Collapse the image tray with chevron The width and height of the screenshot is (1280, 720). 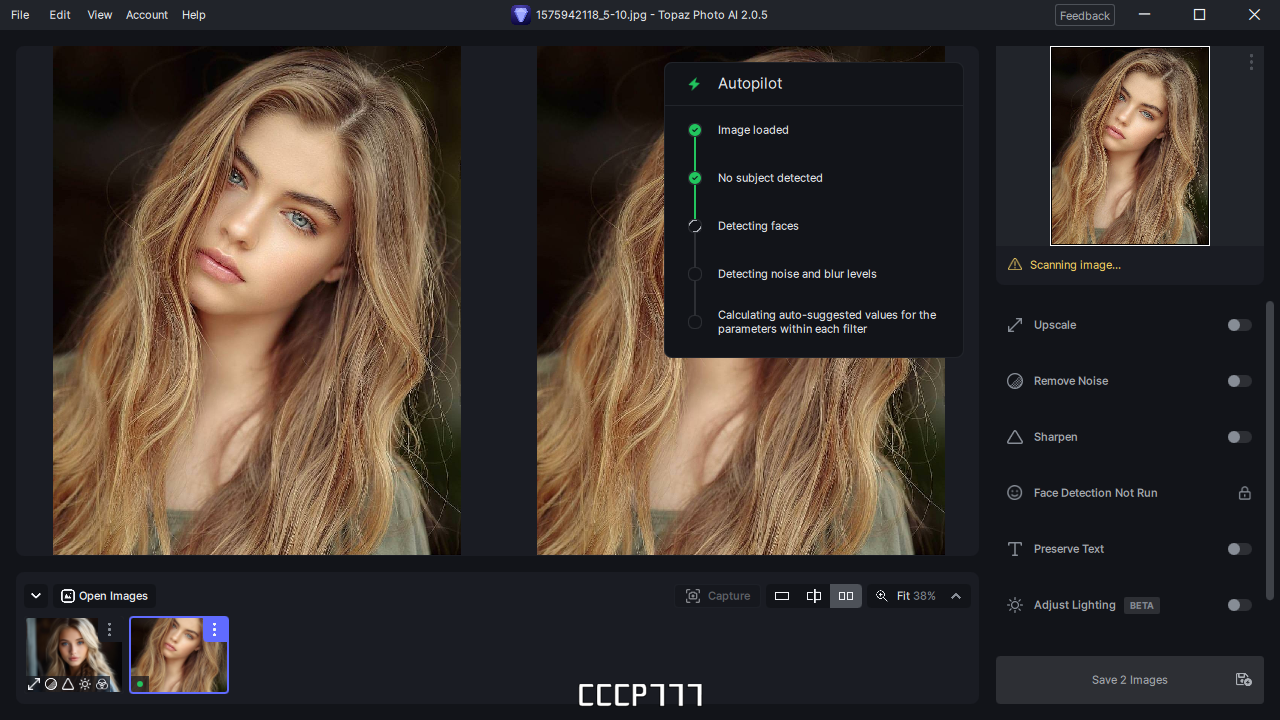point(36,596)
